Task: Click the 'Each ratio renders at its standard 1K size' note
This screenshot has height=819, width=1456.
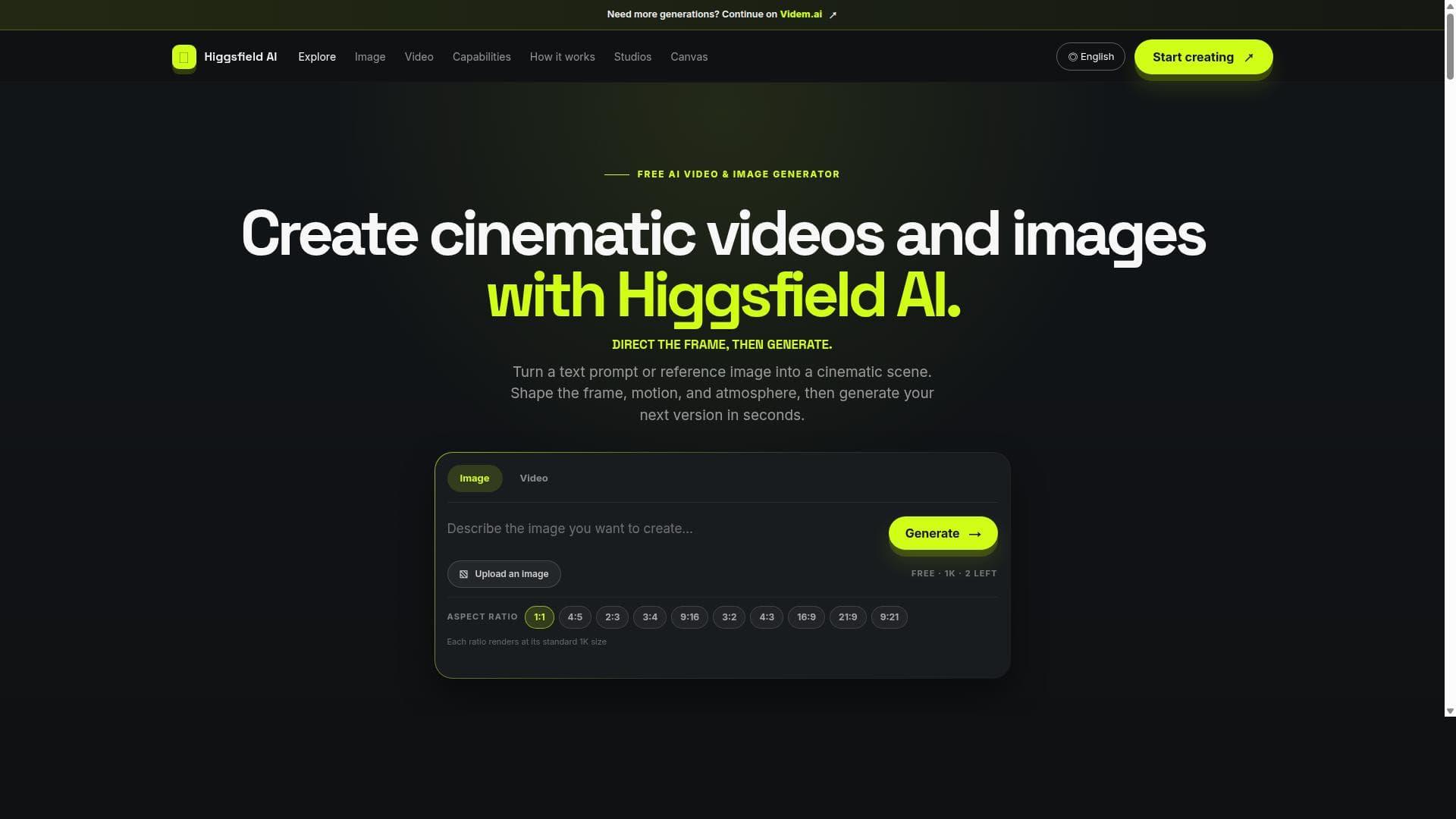Action: [x=526, y=642]
